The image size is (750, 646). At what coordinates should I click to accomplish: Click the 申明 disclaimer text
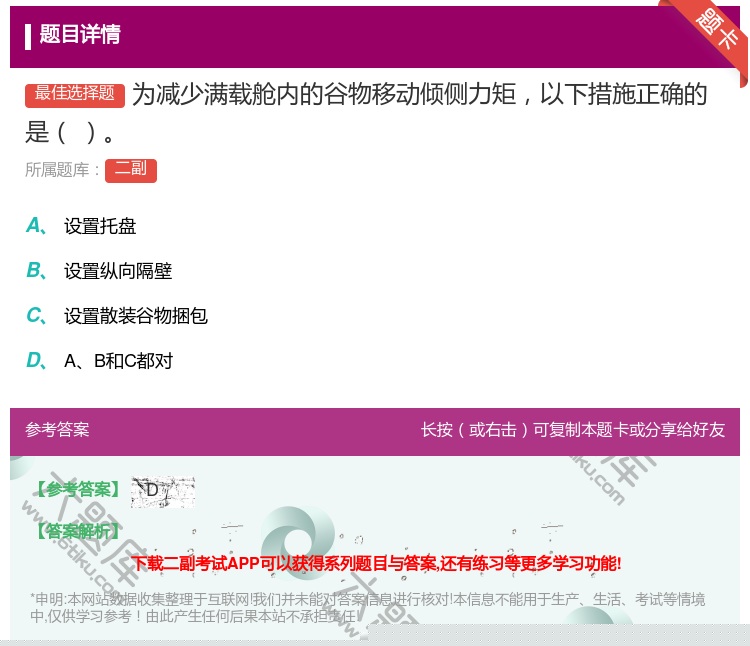pyautogui.click(x=367, y=607)
